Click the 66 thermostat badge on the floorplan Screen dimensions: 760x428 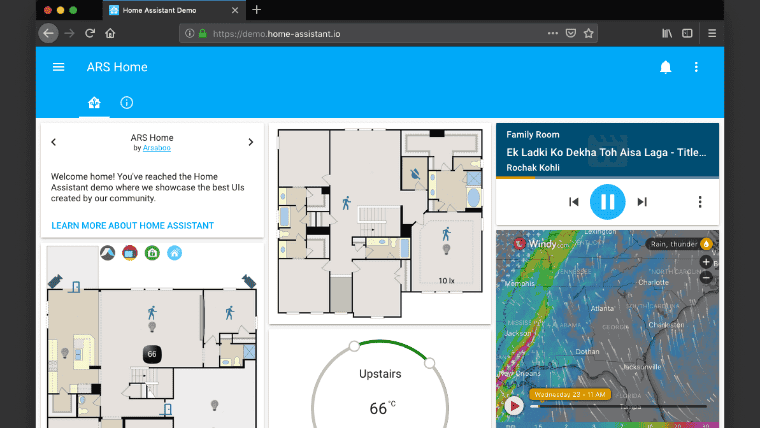click(152, 354)
